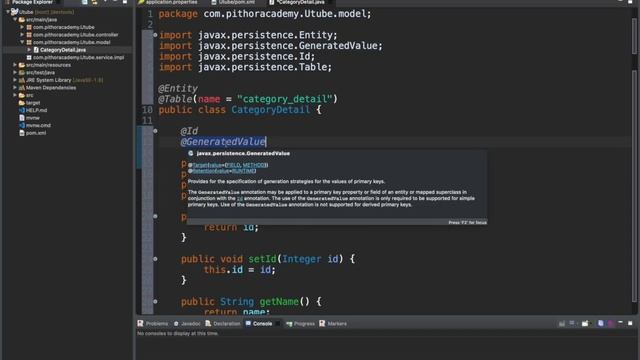This screenshot has height=360, width=640.
Task: Click the Markers view icon
Action: coord(322,323)
